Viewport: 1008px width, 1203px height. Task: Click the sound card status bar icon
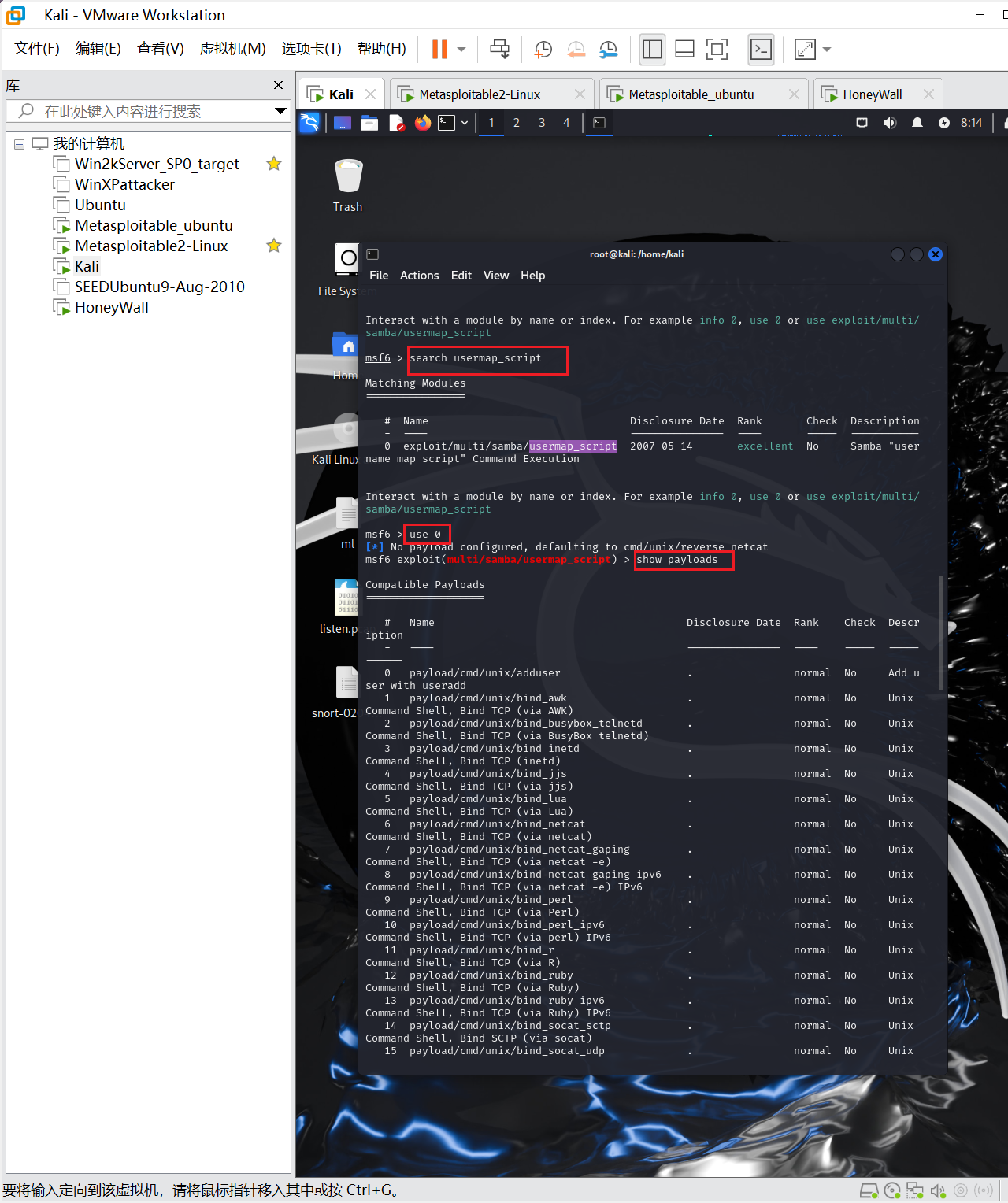click(938, 1190)
